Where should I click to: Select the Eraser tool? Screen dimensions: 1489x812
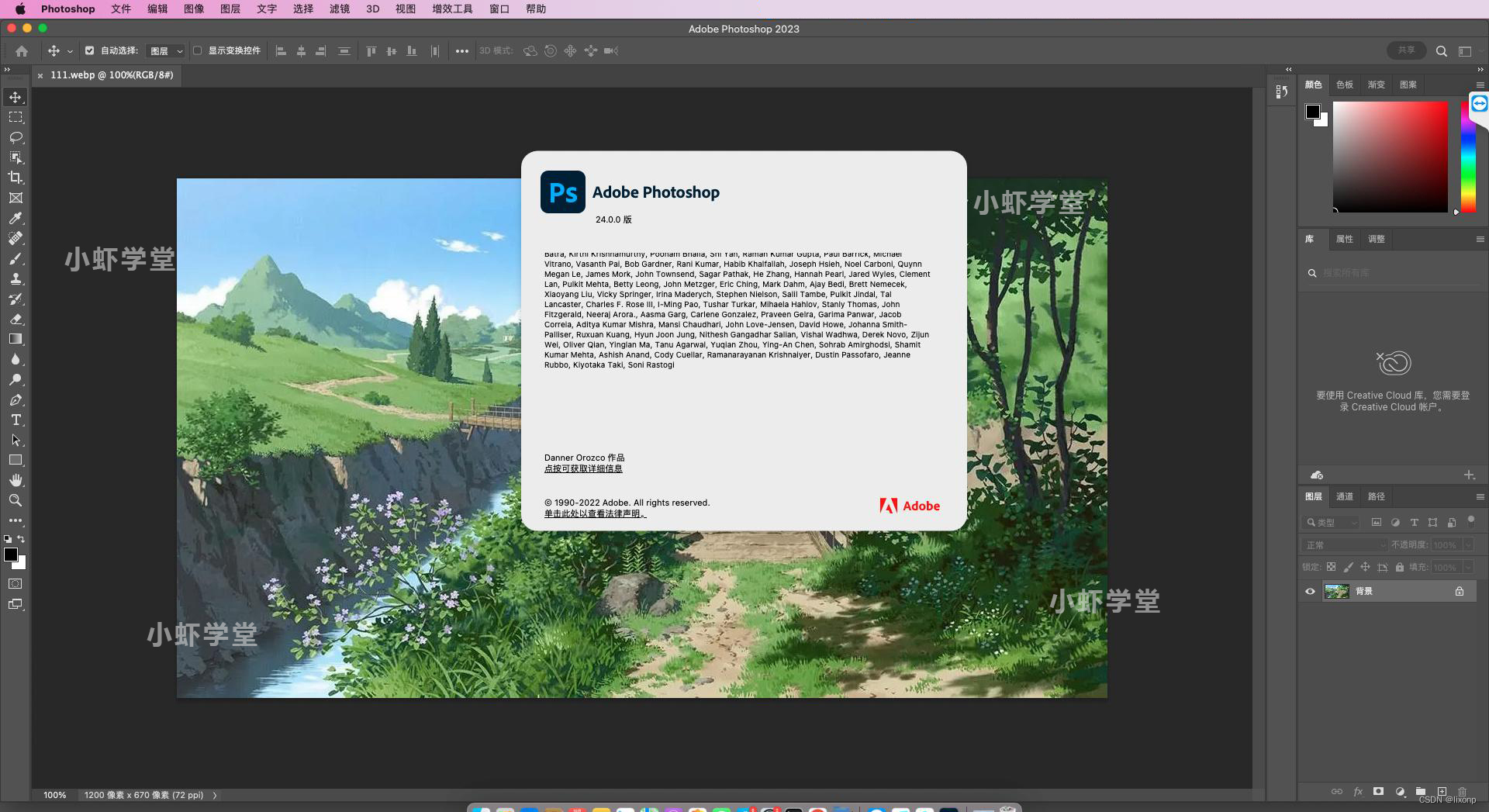coord(16,319)
